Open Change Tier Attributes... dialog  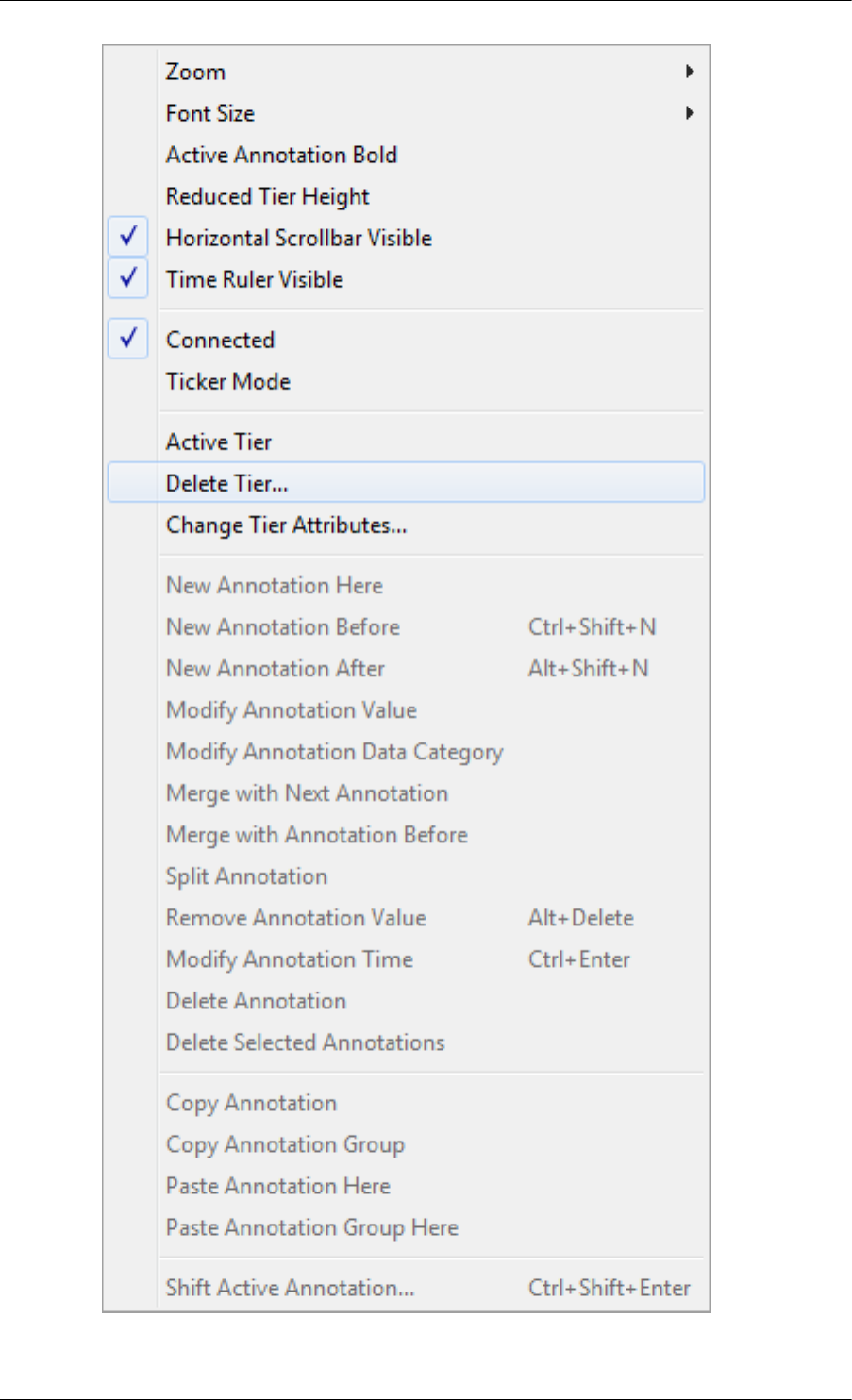[x=286, y=525]
